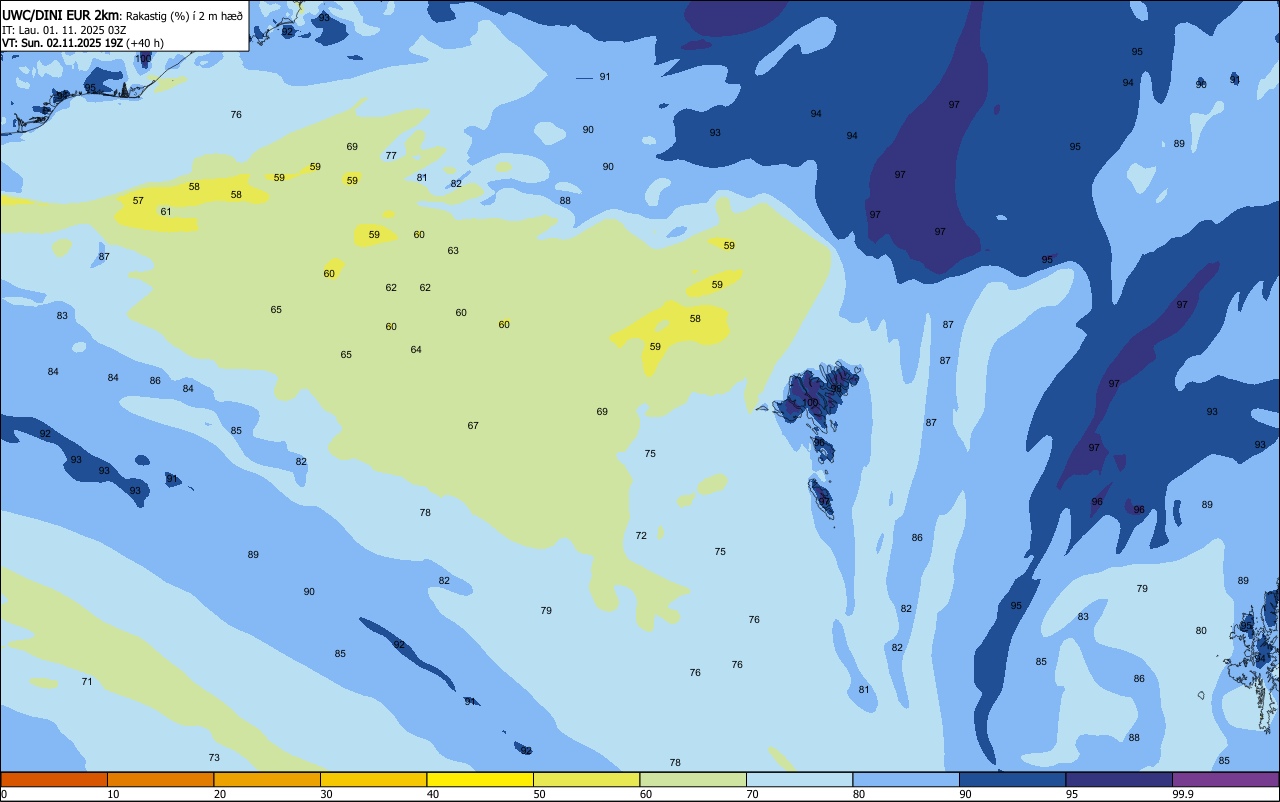Choose the 30–40 golden legend segment

click(373, 779)
